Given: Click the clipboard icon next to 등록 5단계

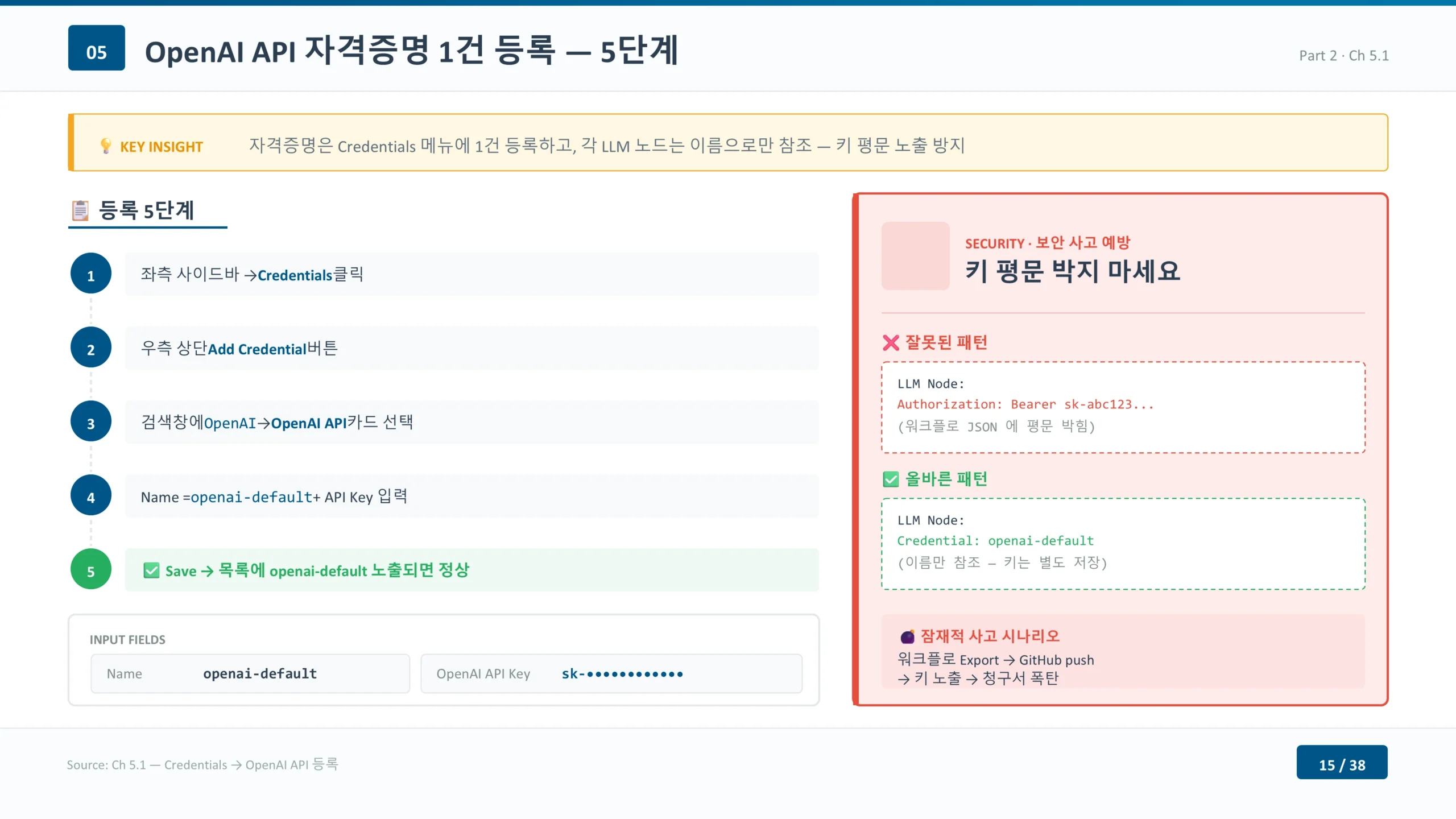Looking at the screenshot, I should (x=80, y=210).
